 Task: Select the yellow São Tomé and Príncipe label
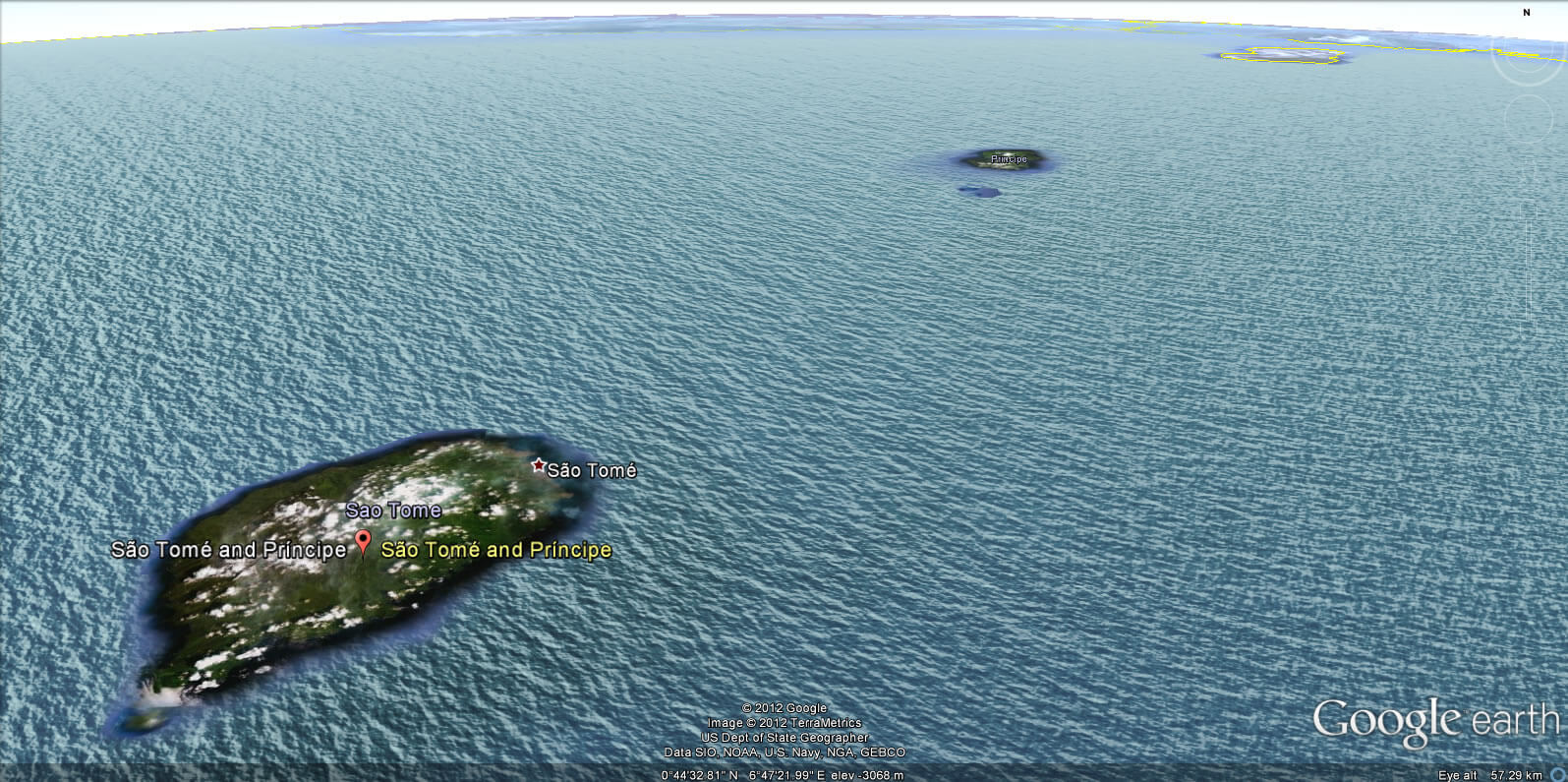coord(495,550)
